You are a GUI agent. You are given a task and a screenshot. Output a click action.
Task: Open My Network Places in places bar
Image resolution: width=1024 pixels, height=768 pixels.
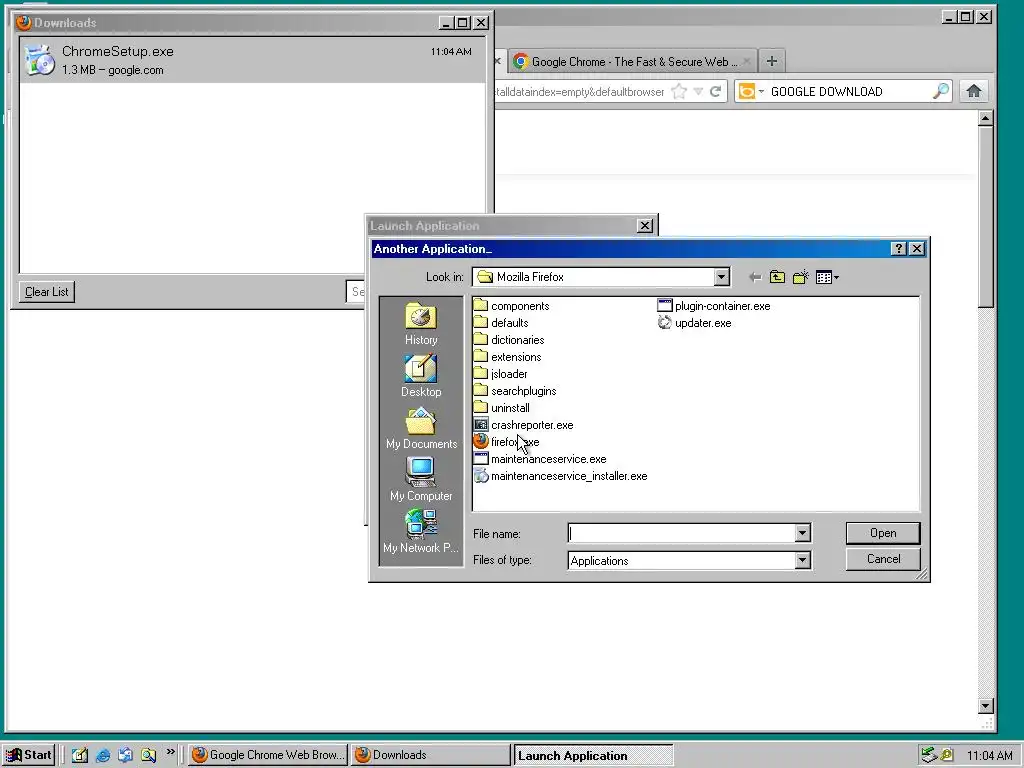(421, 532)
